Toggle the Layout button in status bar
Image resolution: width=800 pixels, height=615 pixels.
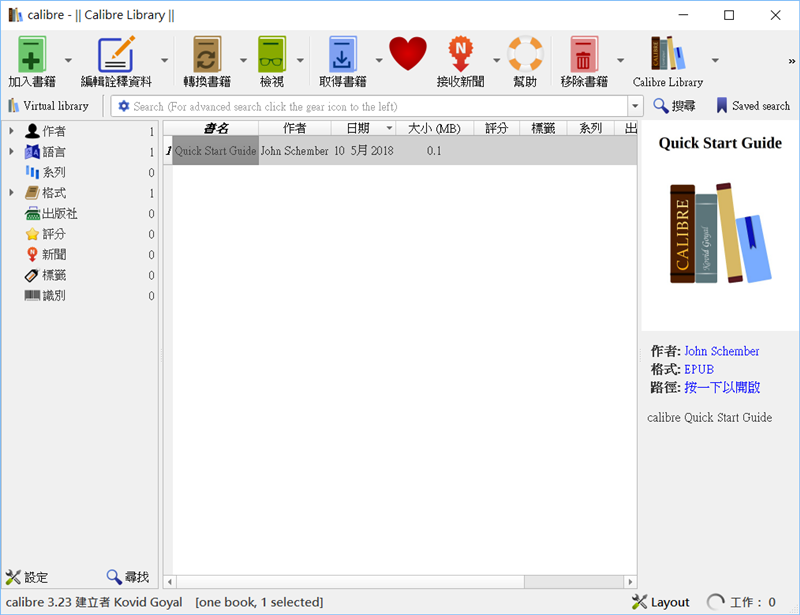click(x=661, y=602)
